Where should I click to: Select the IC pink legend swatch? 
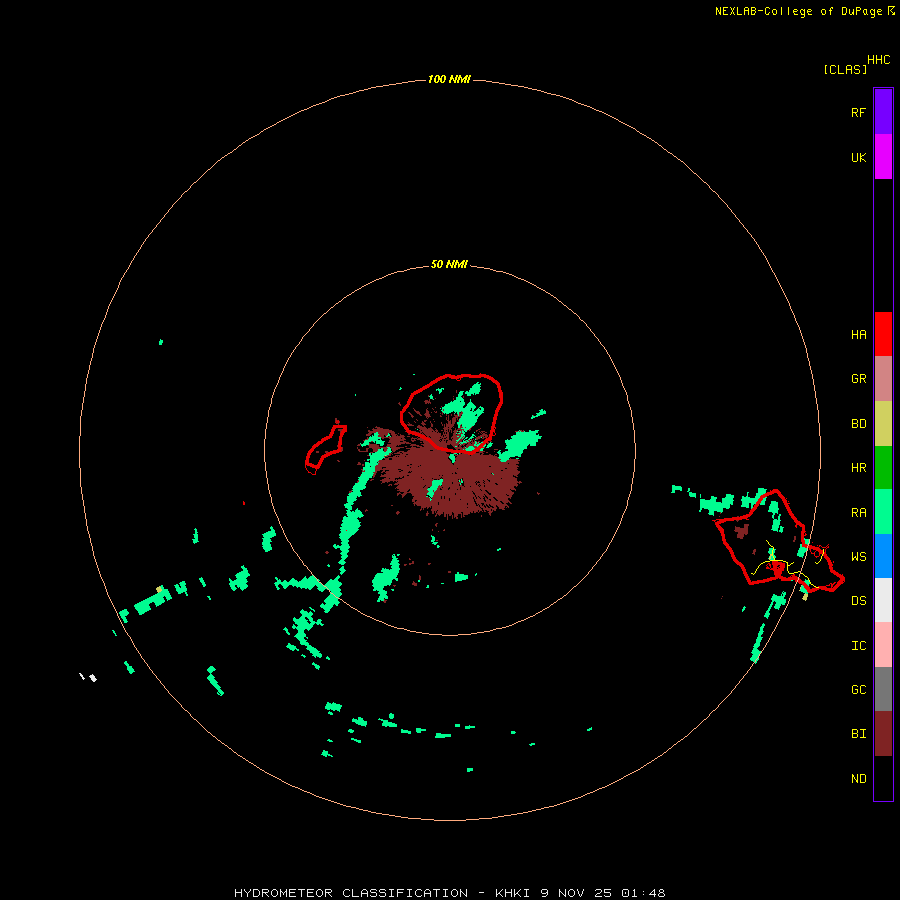(x=883, y=645)
